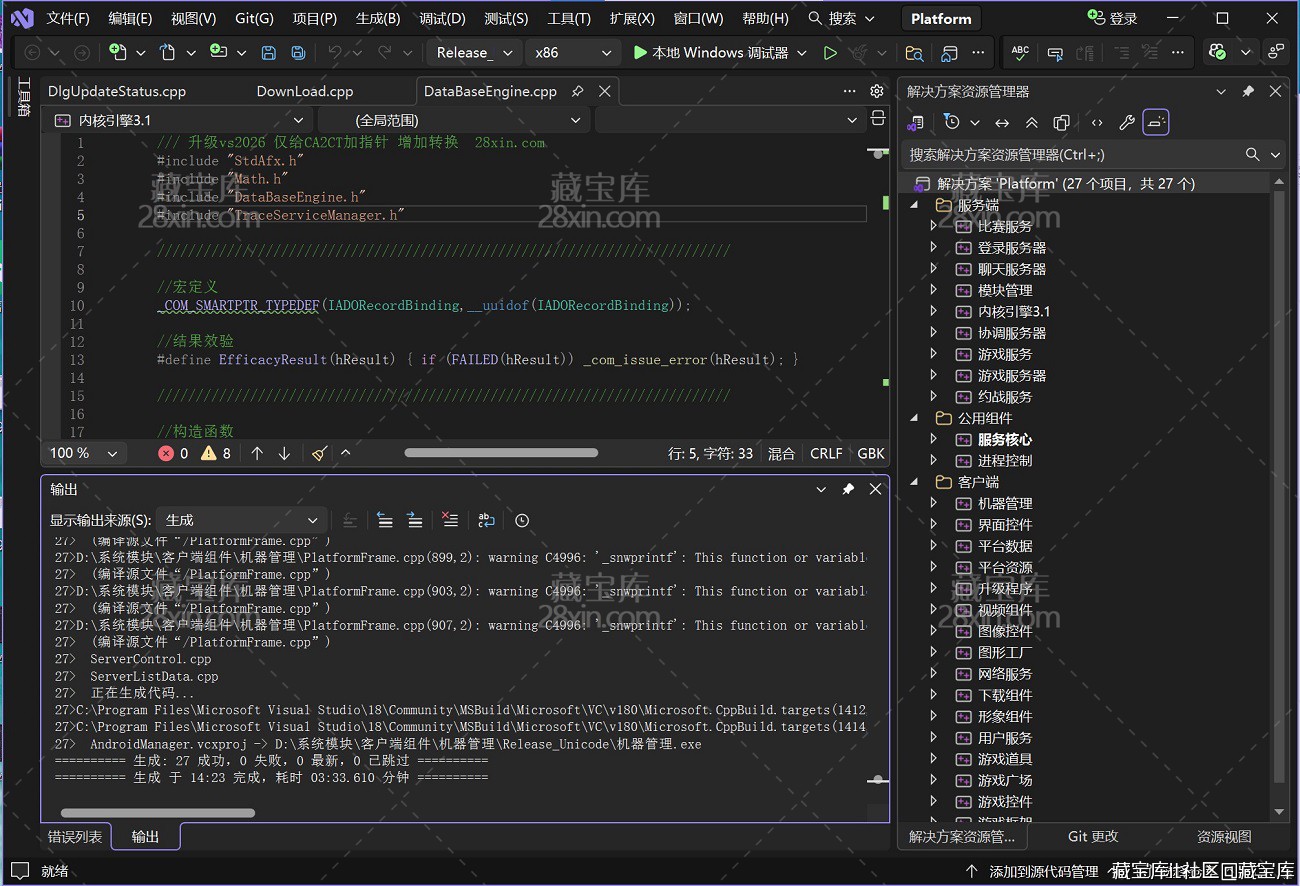Expand the 内核引擎3.1 project node
1300x886 pixels.
[x=933, y=311]
